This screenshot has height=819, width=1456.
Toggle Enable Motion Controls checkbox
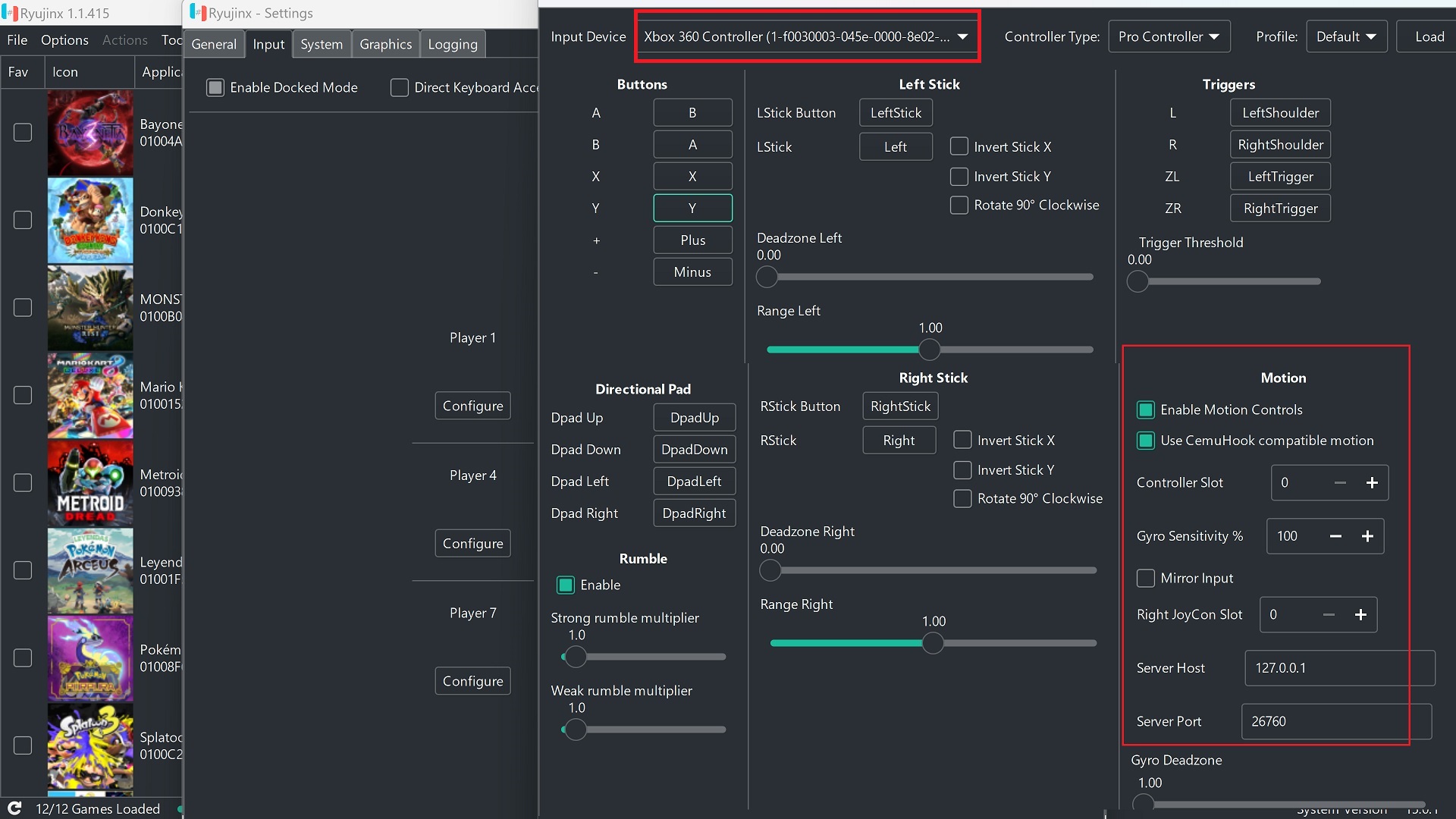(x=1145, y=409)
